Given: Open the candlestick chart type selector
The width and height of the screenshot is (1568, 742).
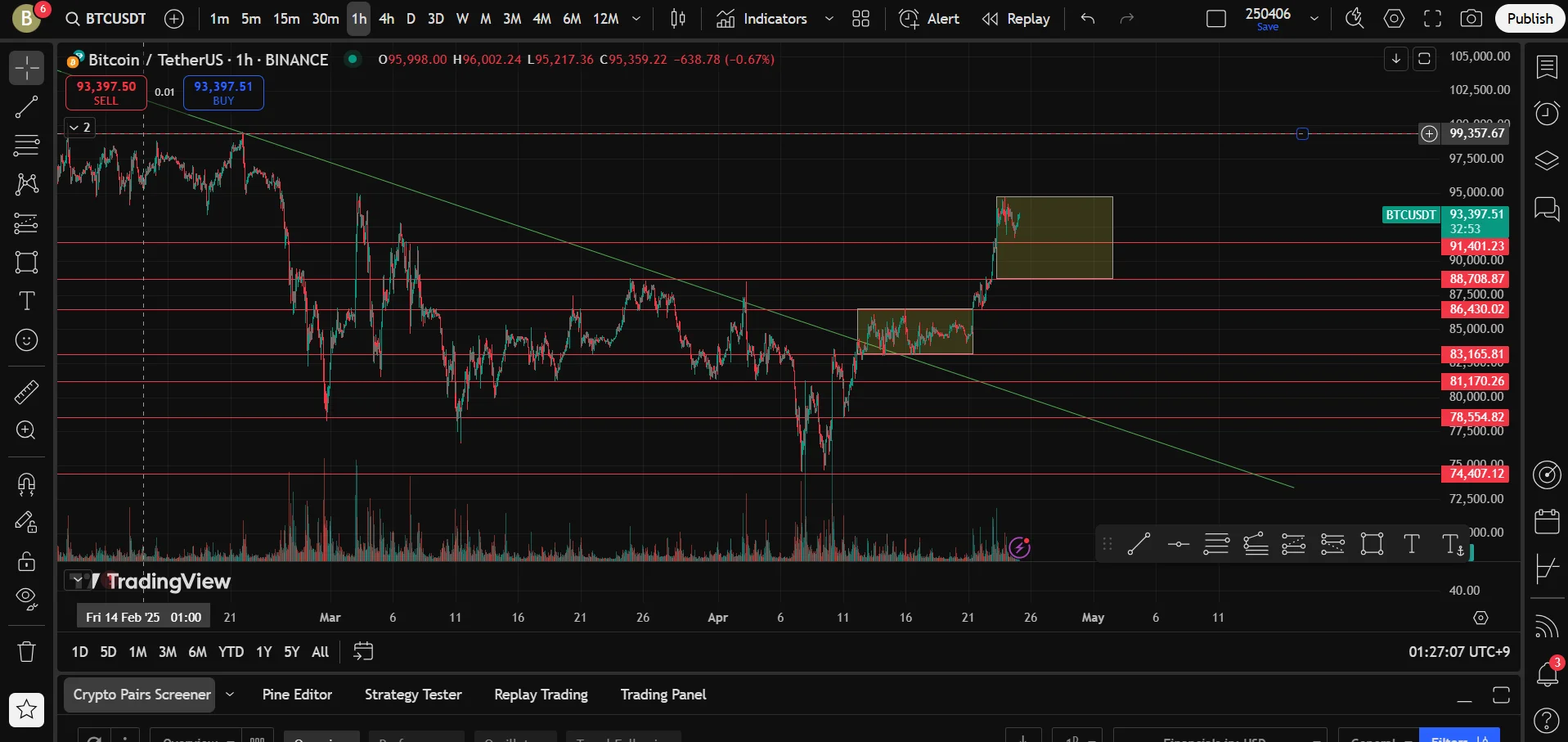Looking at the screenshot, I should (x=677, y=19).
